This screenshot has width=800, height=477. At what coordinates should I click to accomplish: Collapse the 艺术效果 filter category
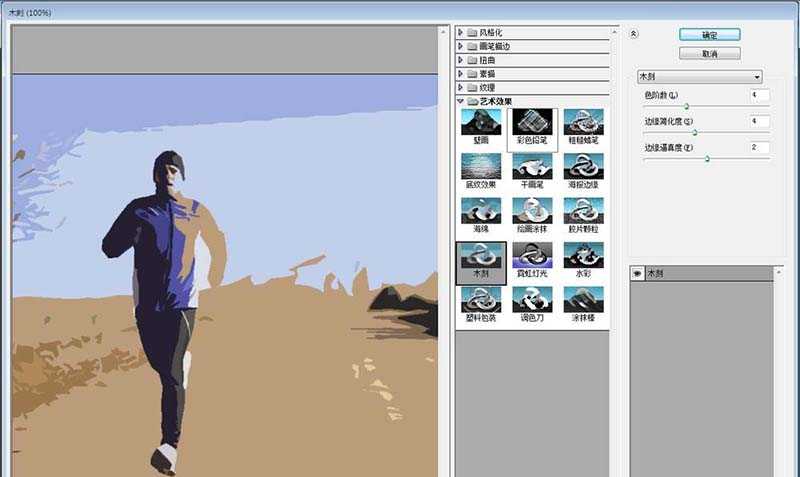point(461,102)
